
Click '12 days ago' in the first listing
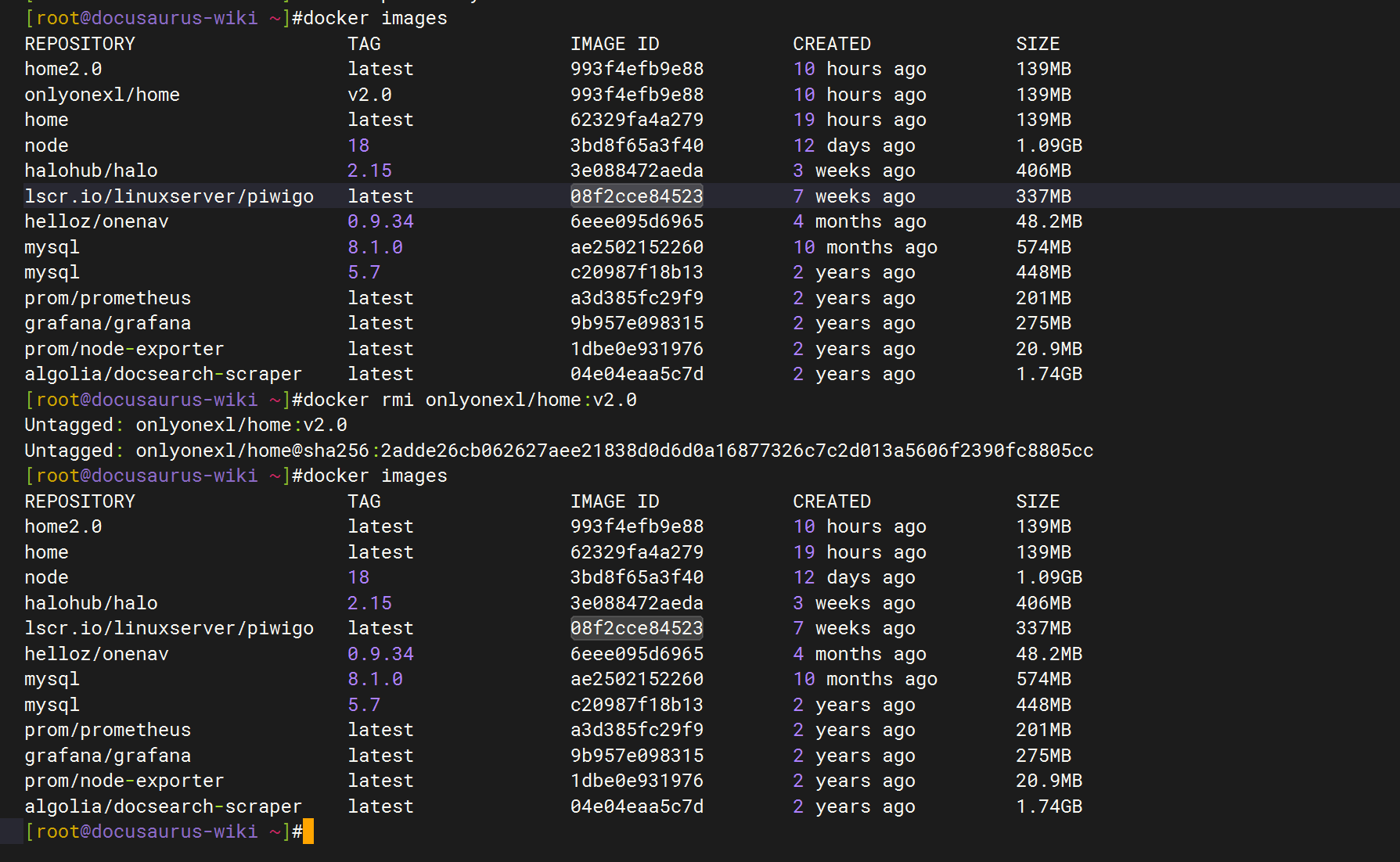pyautogui.click(x=855, y=145)
